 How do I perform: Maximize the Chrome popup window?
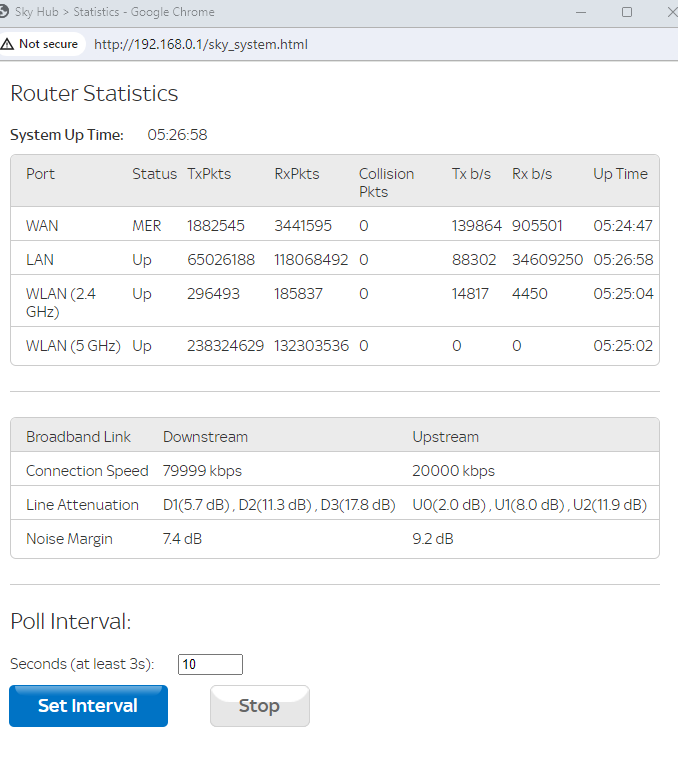tap(627, 12)
